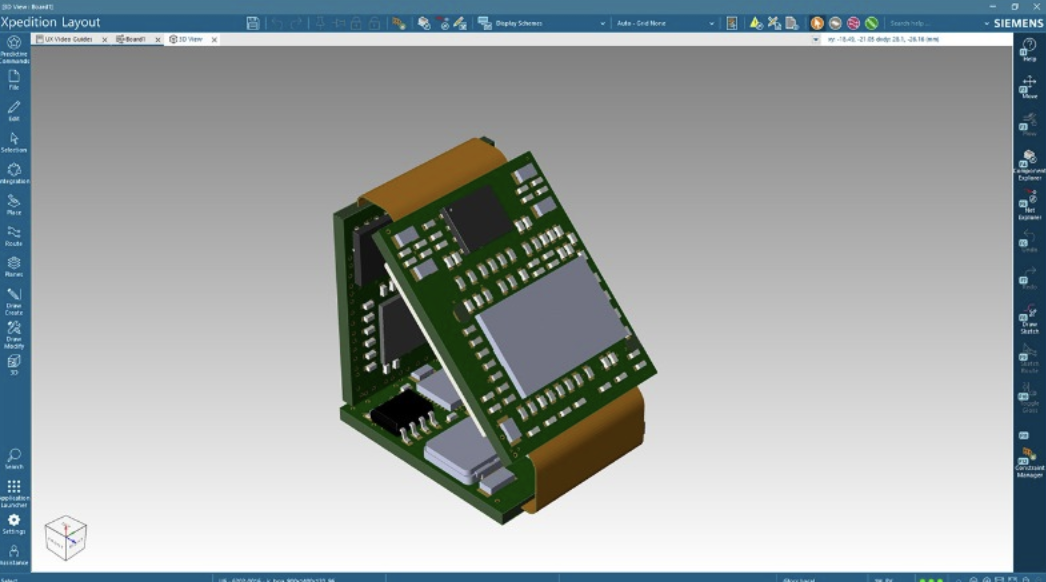Expand the coordinate readout dropdown arrow
Image resolution: width=1046 pixels, height=582 pixels.
click(x=816, y=39)
